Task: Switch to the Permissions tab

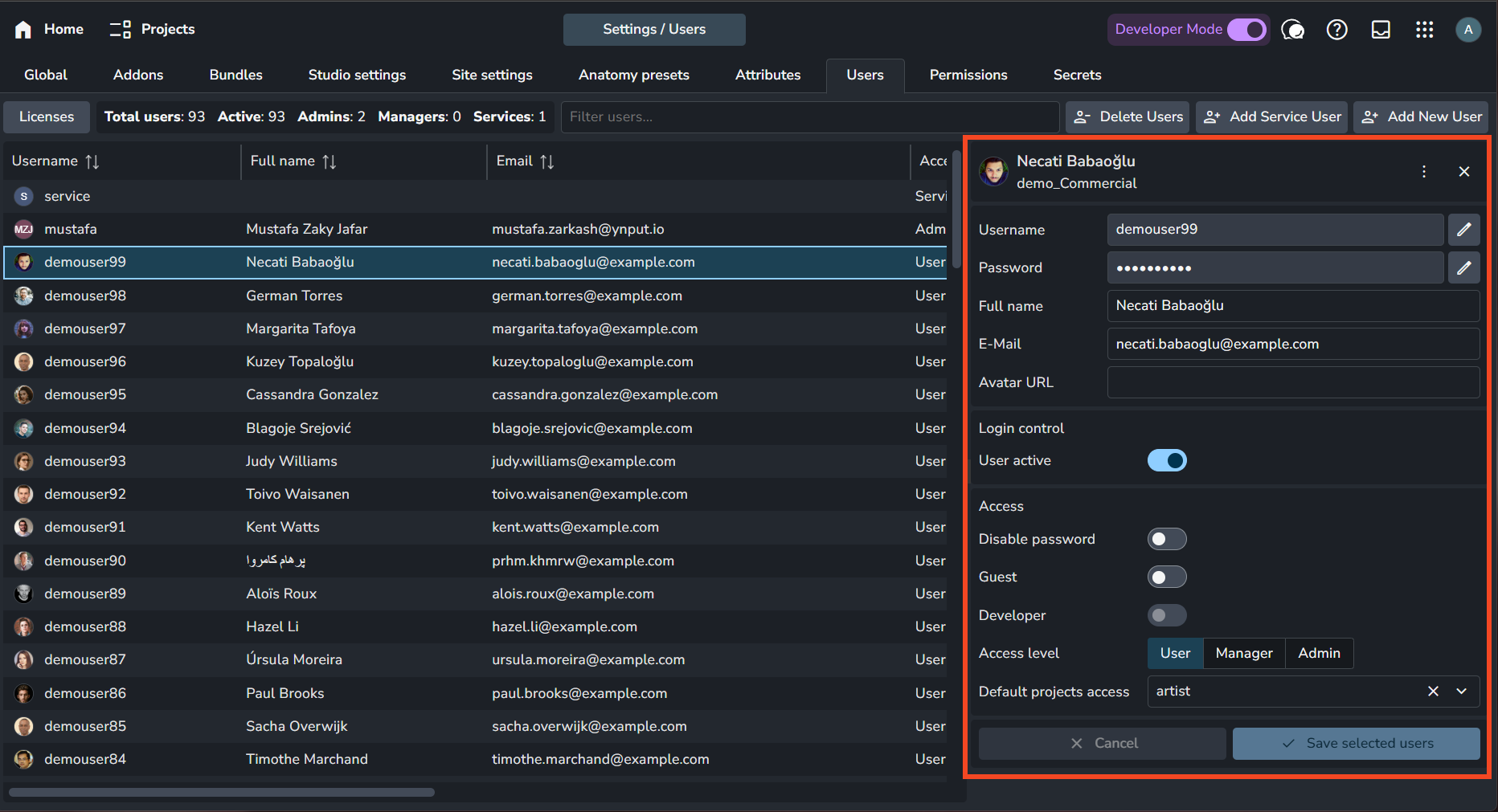Action: coord(968,75)
